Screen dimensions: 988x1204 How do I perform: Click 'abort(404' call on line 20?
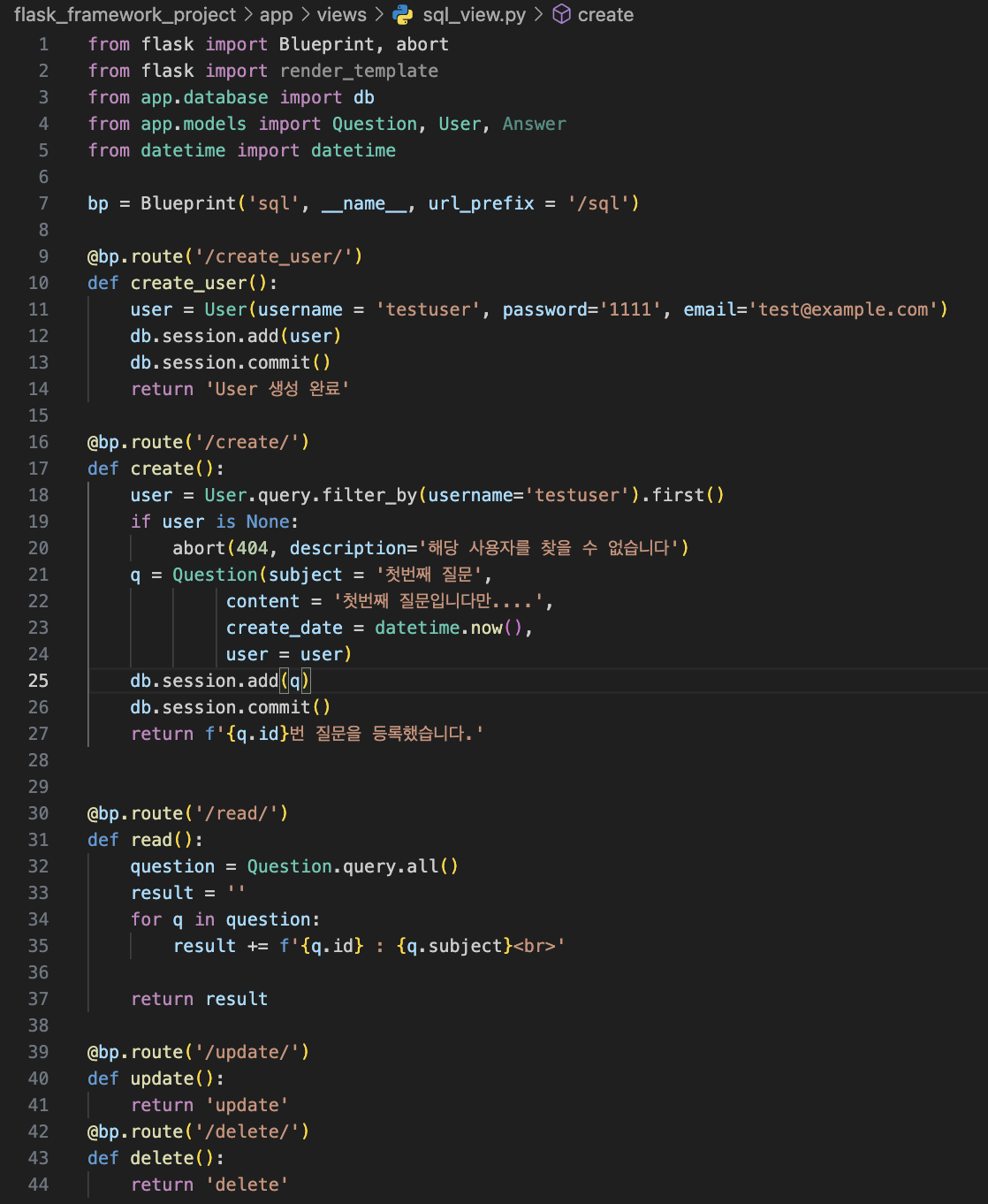[220, 548]
